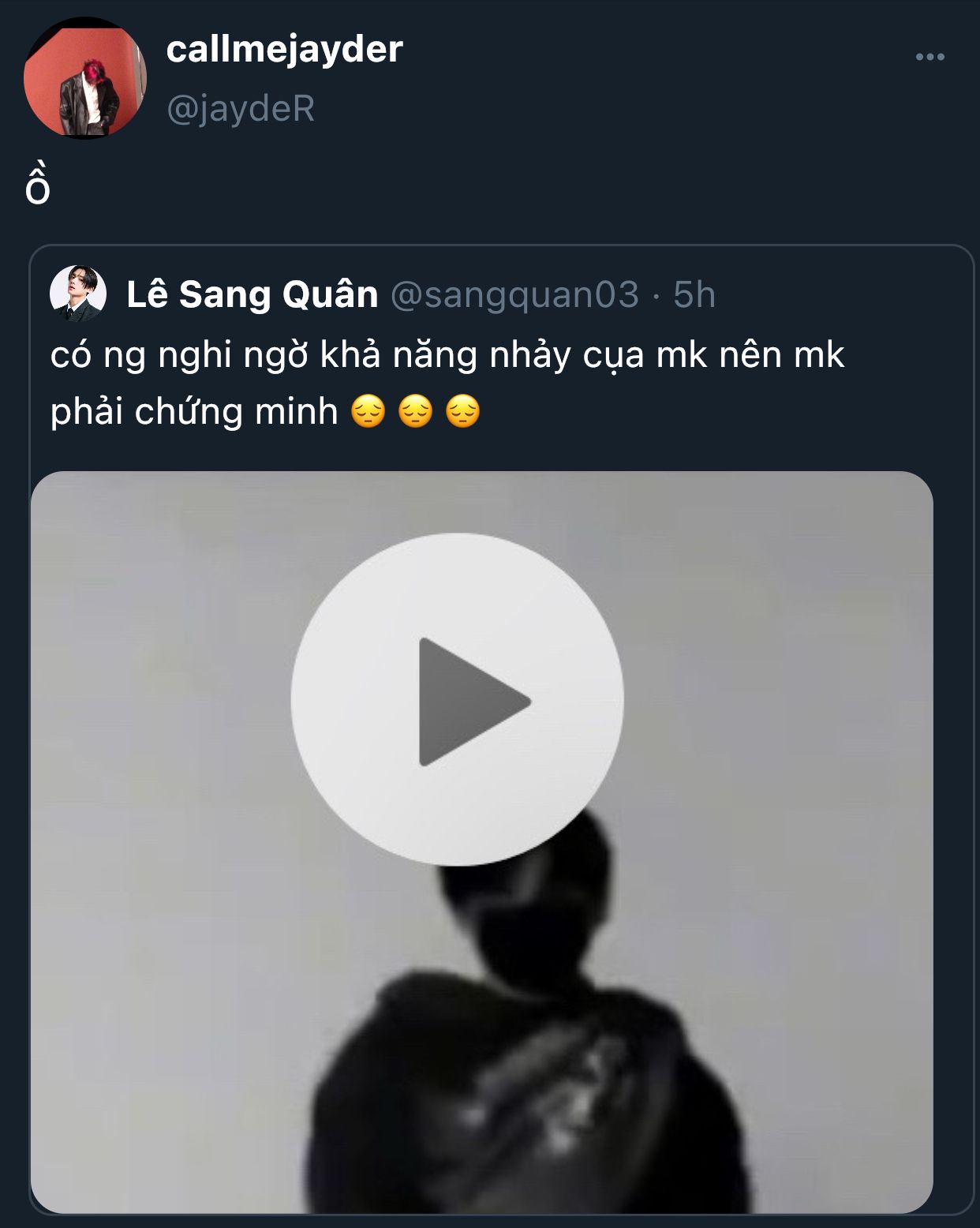
Task: Open Lê Sang Quân's small avatar
Action: [77, 294]
